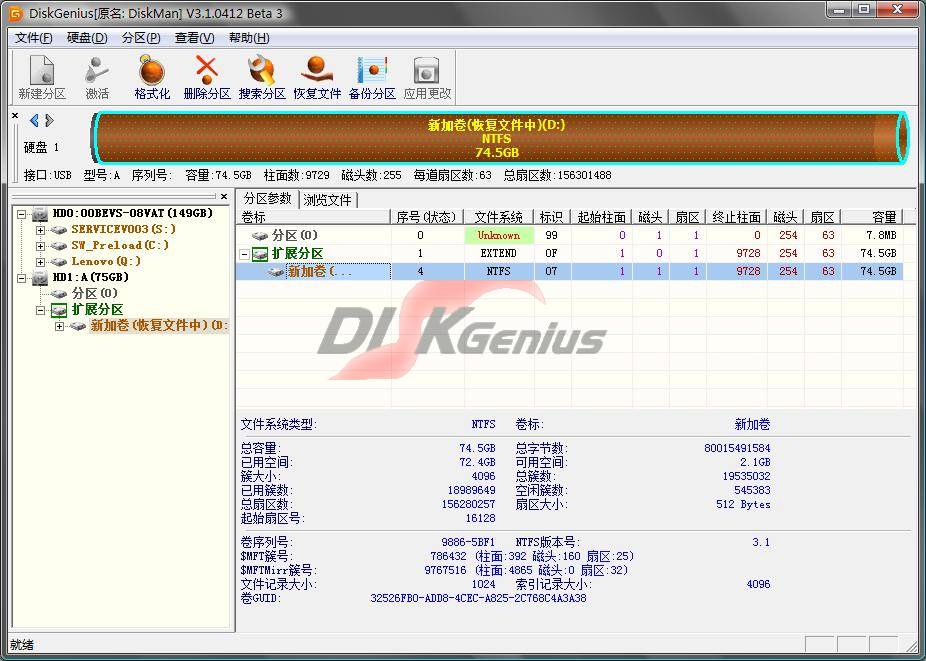Collapse the HD0:00BEVS-08VAT tree node
926x661 pixels.
coord(21,214)
